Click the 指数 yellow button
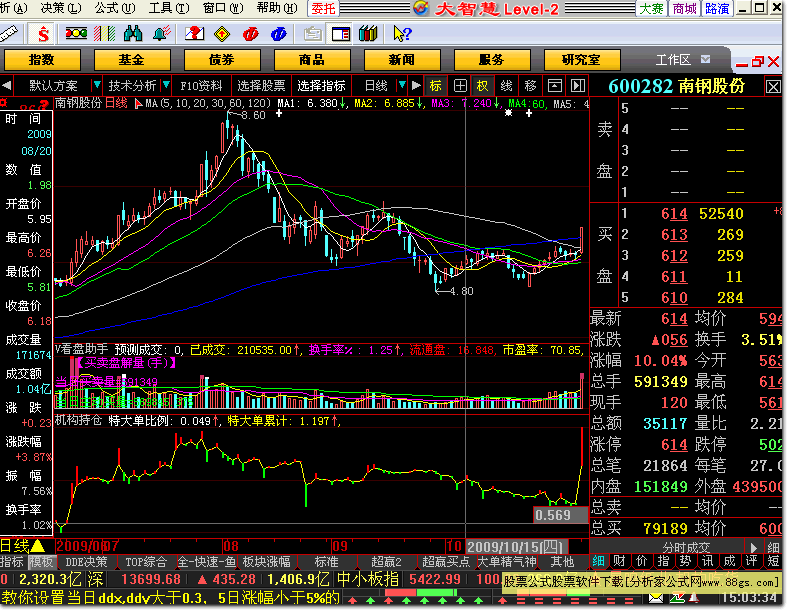The image size is (789, 611). click(x=42, y=60)
